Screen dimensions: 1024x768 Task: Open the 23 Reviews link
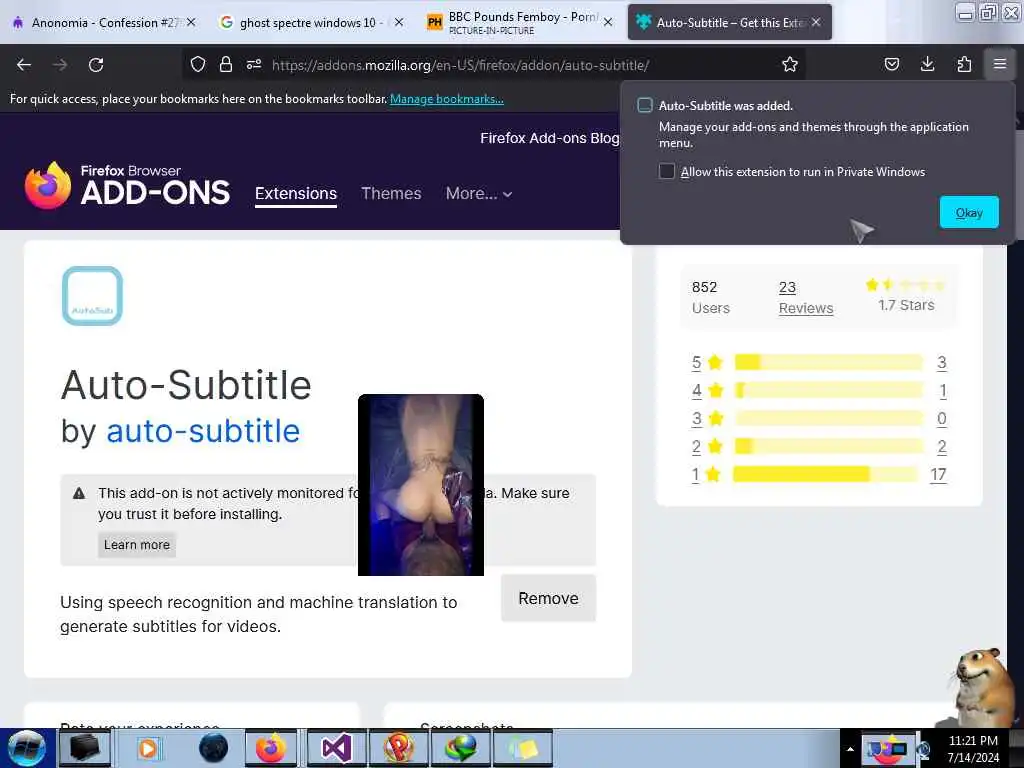(806, 298)
